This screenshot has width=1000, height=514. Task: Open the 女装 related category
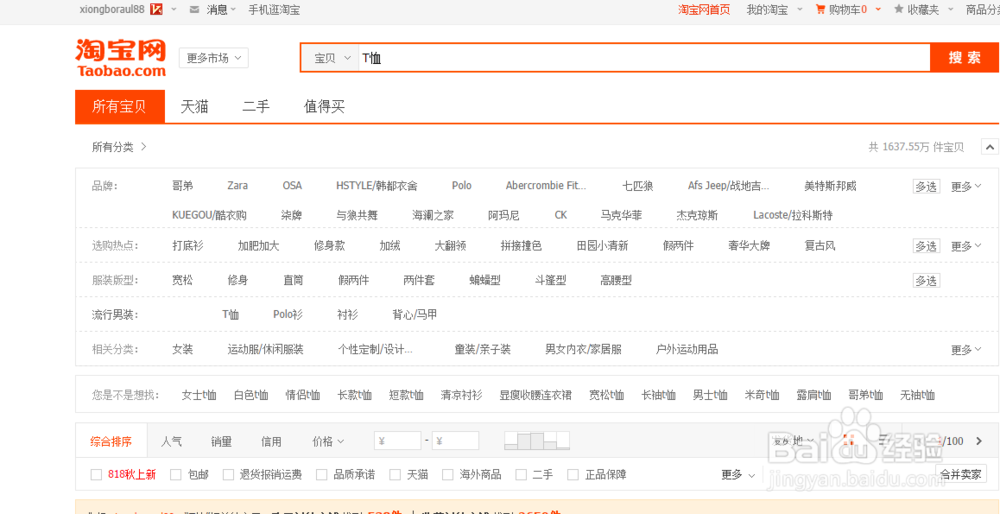pos(182,349)
